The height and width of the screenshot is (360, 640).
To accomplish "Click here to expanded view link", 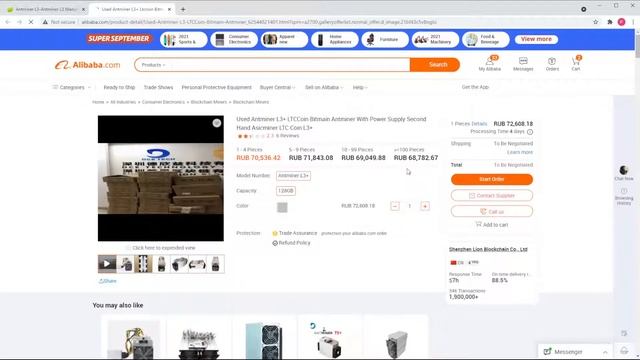I will tap(161, 248).
